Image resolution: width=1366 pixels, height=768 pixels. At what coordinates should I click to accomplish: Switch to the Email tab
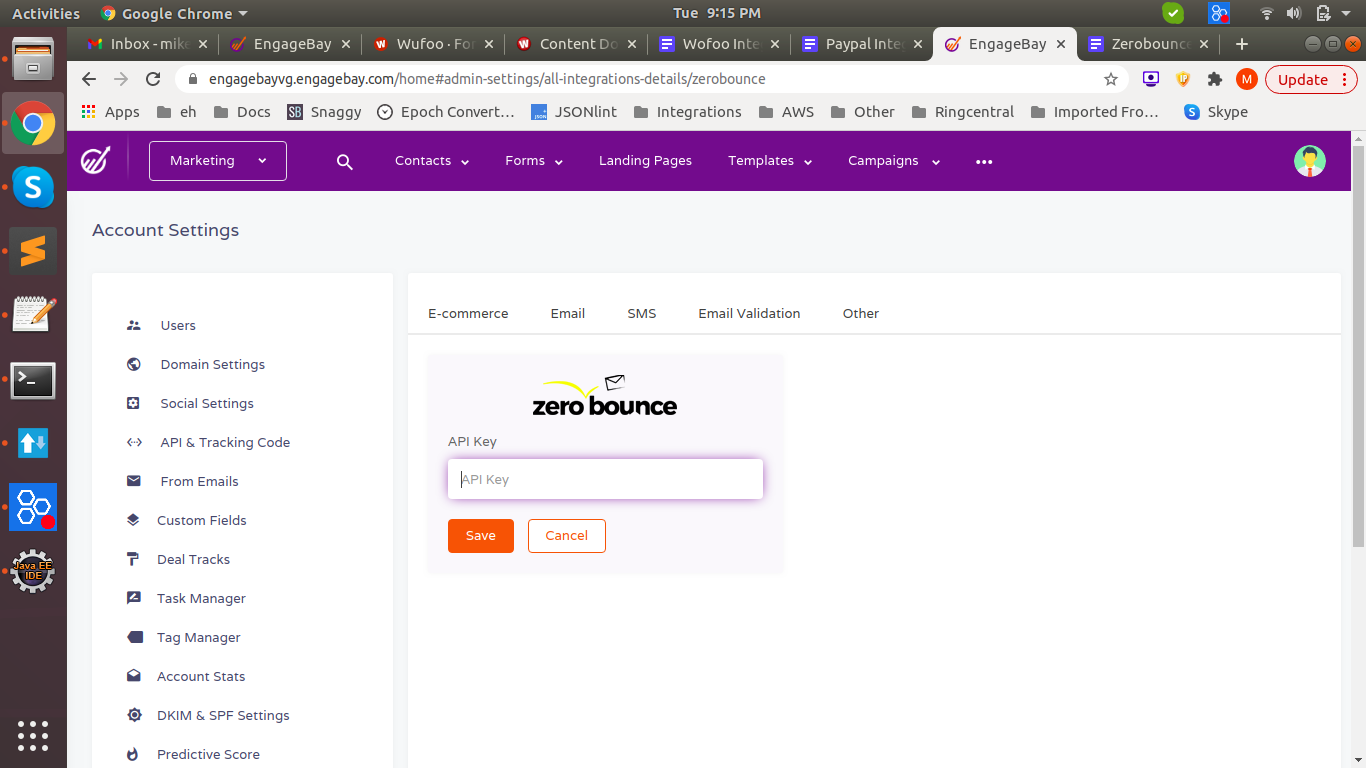point(567,313)
